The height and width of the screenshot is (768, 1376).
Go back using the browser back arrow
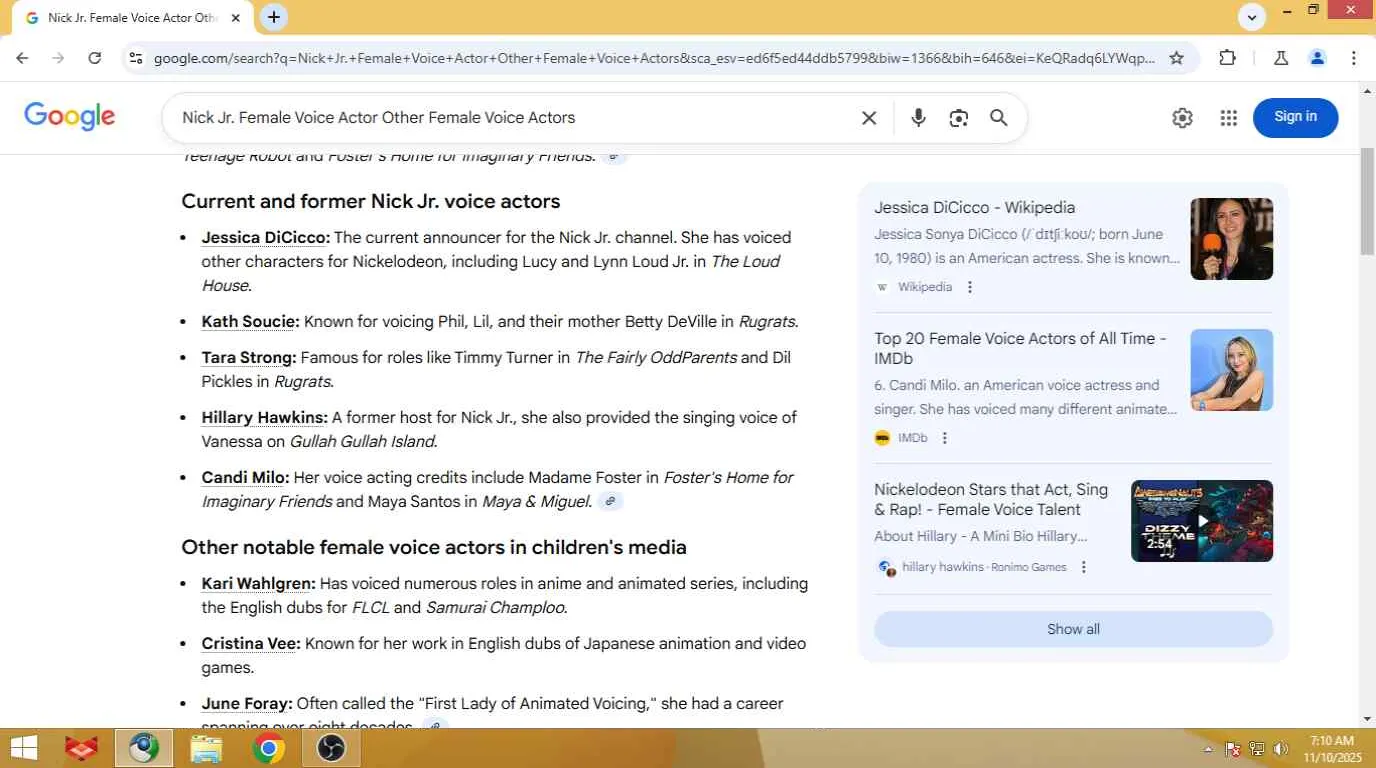22,58
